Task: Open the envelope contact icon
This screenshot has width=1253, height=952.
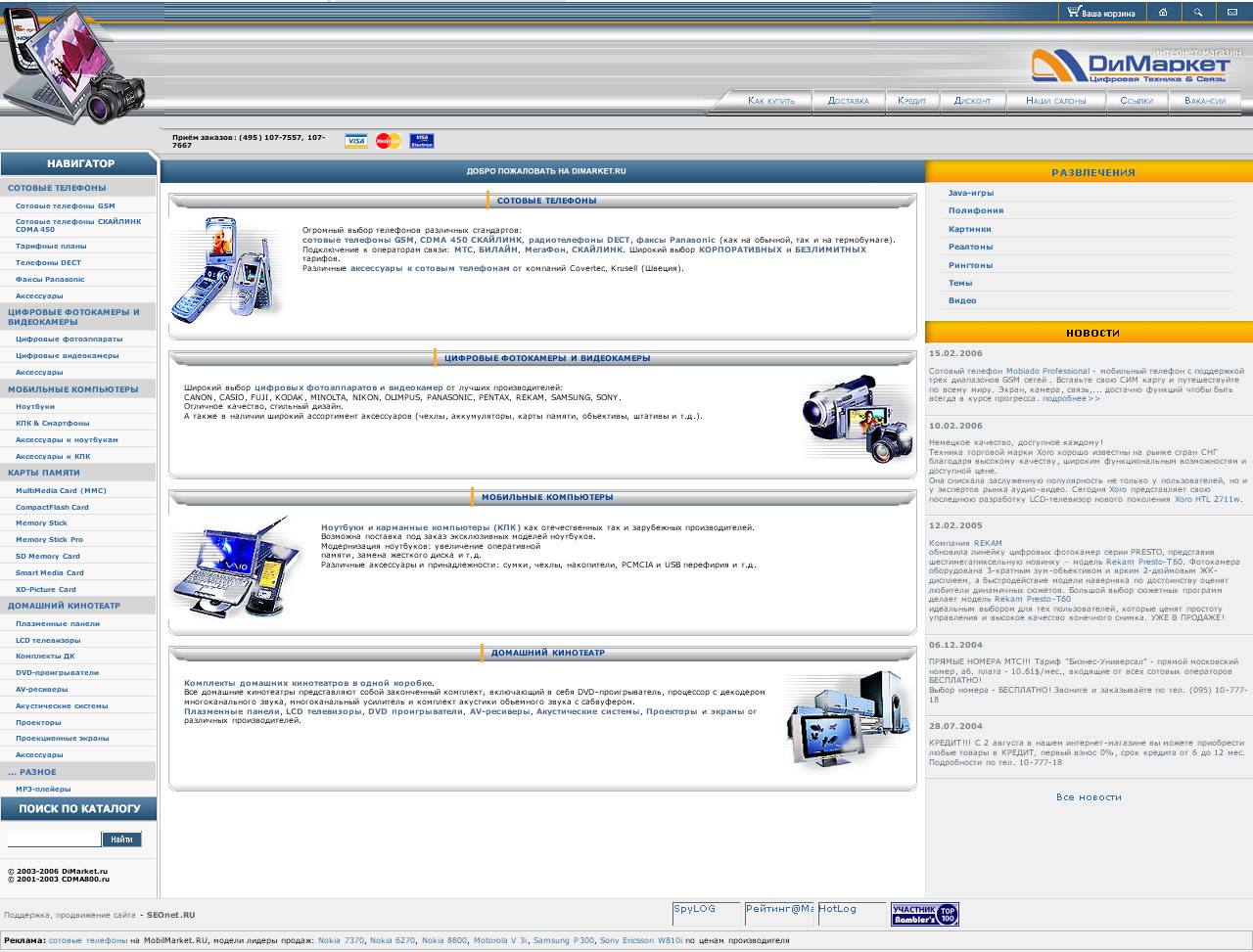Action: (x=1232, y=13)
